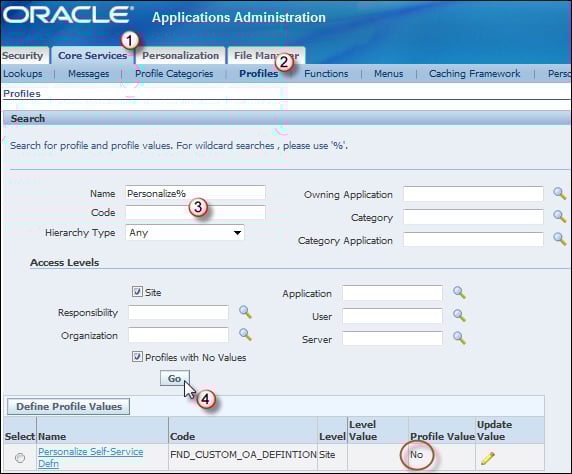Select the Personalize Self-Service Defn radio button

pyautogui.click(x=20, y=458)
